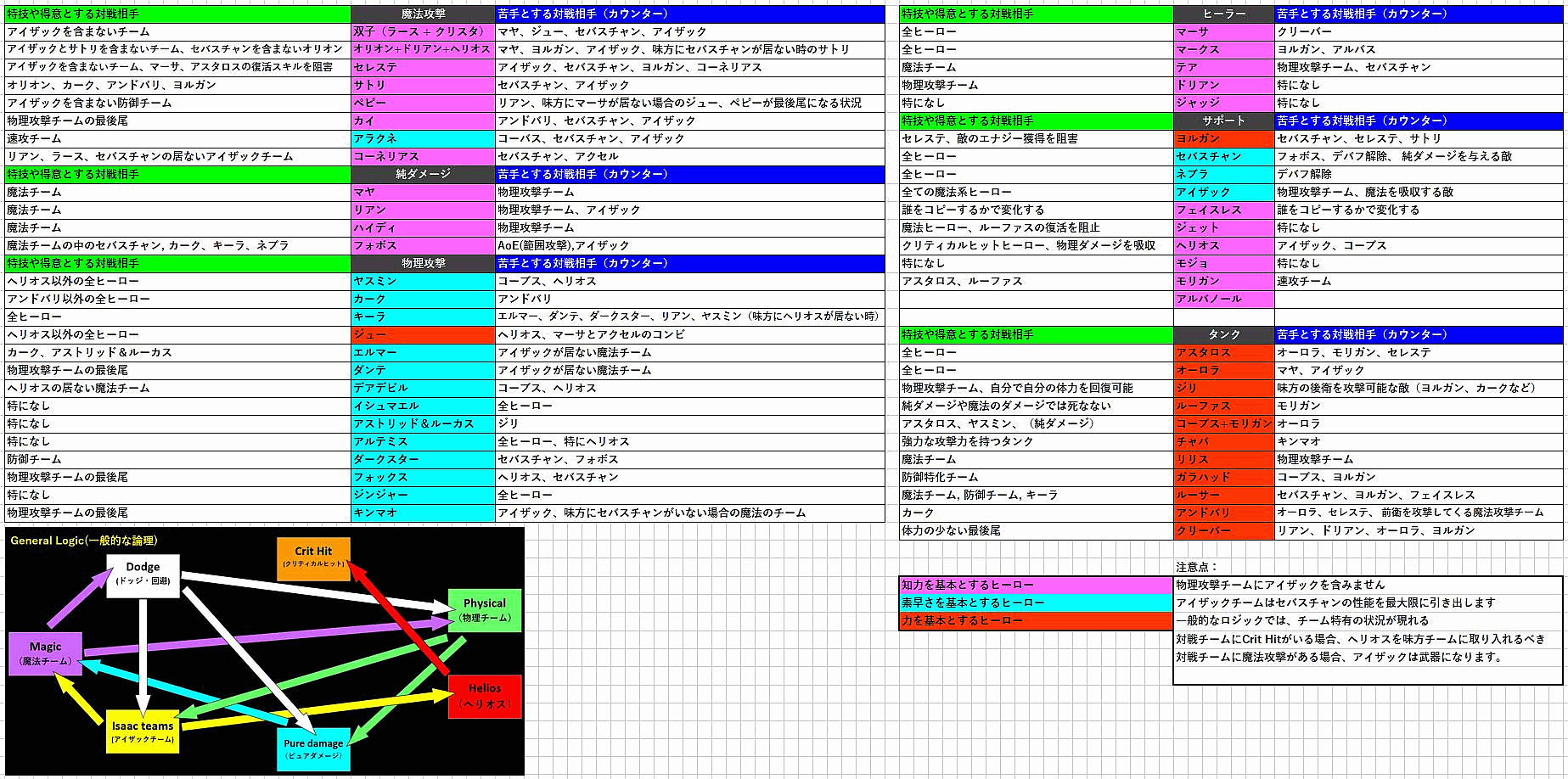Select the イシュマエル hero name cell

(x=423, y=406)
